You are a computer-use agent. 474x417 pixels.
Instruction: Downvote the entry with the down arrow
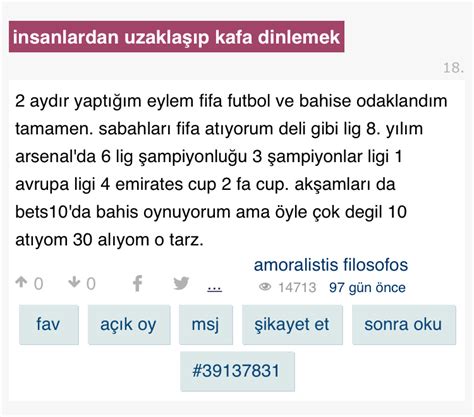click(74, 282)
